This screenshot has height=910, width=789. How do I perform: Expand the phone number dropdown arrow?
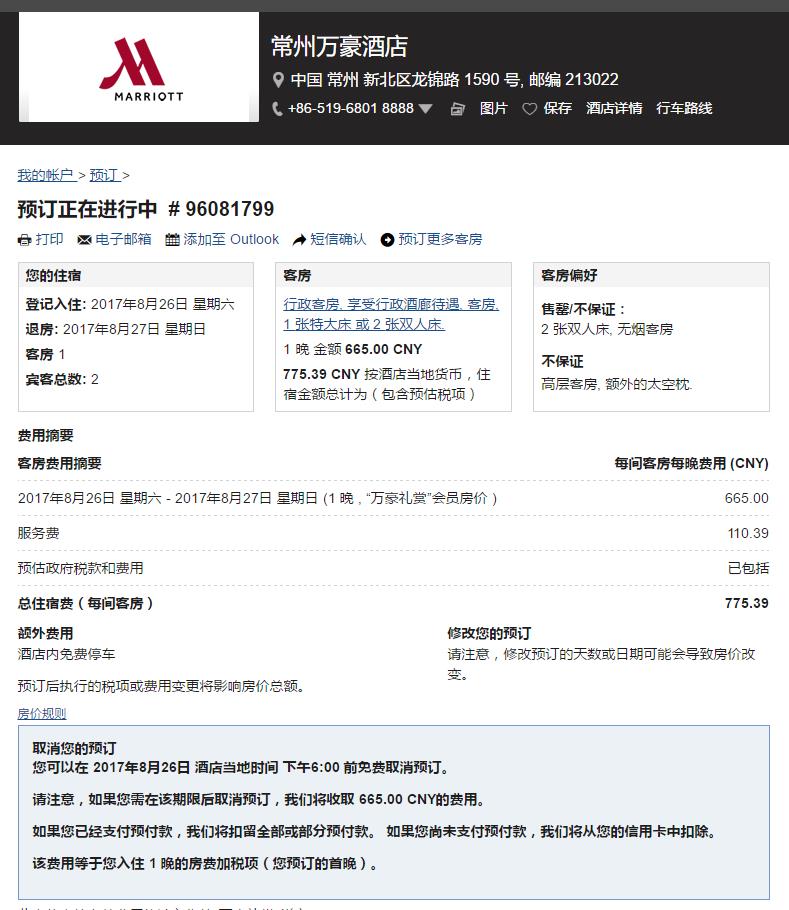pos(426,109)
